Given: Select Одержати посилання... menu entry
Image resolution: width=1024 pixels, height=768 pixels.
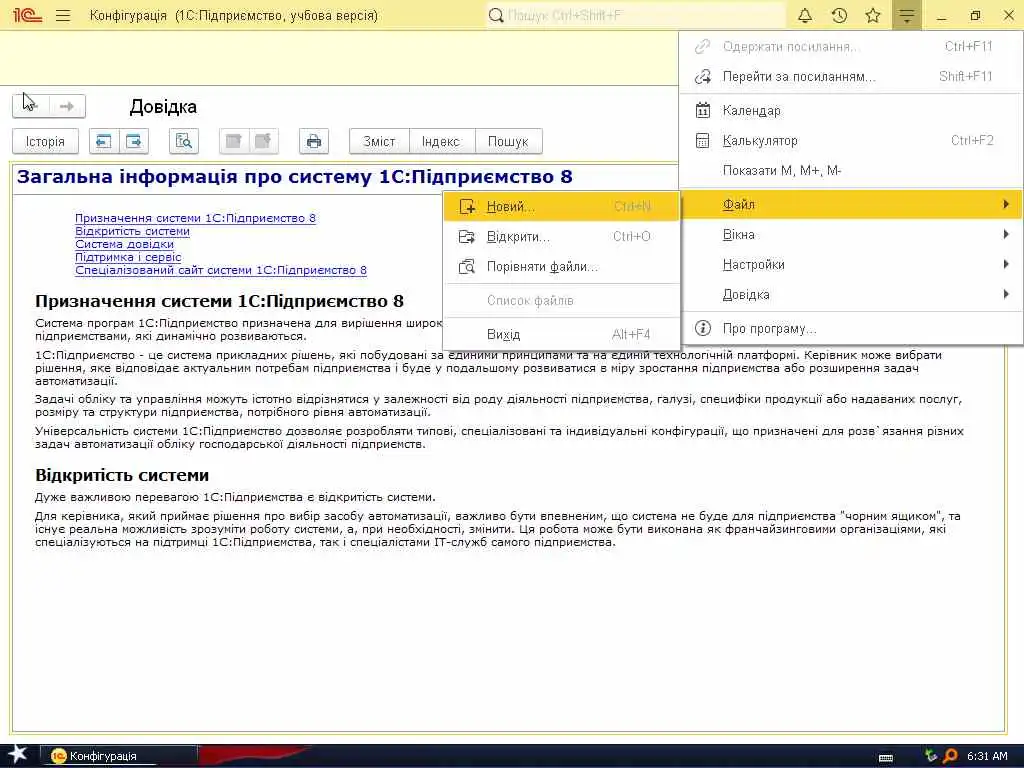Looking at the screenshot, I should pyautogui.click(x=851, y=46).
